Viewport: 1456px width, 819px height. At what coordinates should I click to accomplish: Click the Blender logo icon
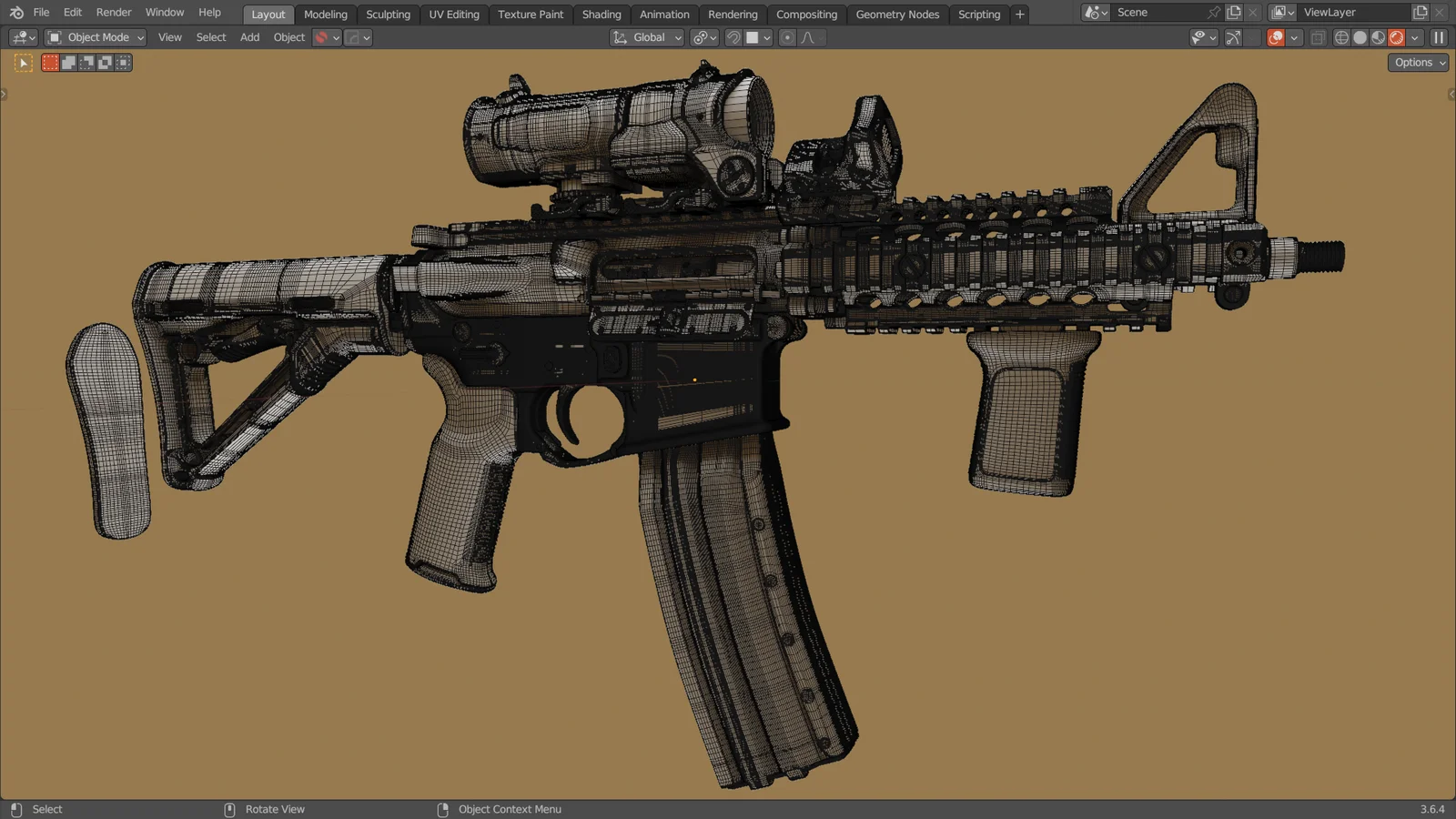point(15,12)
